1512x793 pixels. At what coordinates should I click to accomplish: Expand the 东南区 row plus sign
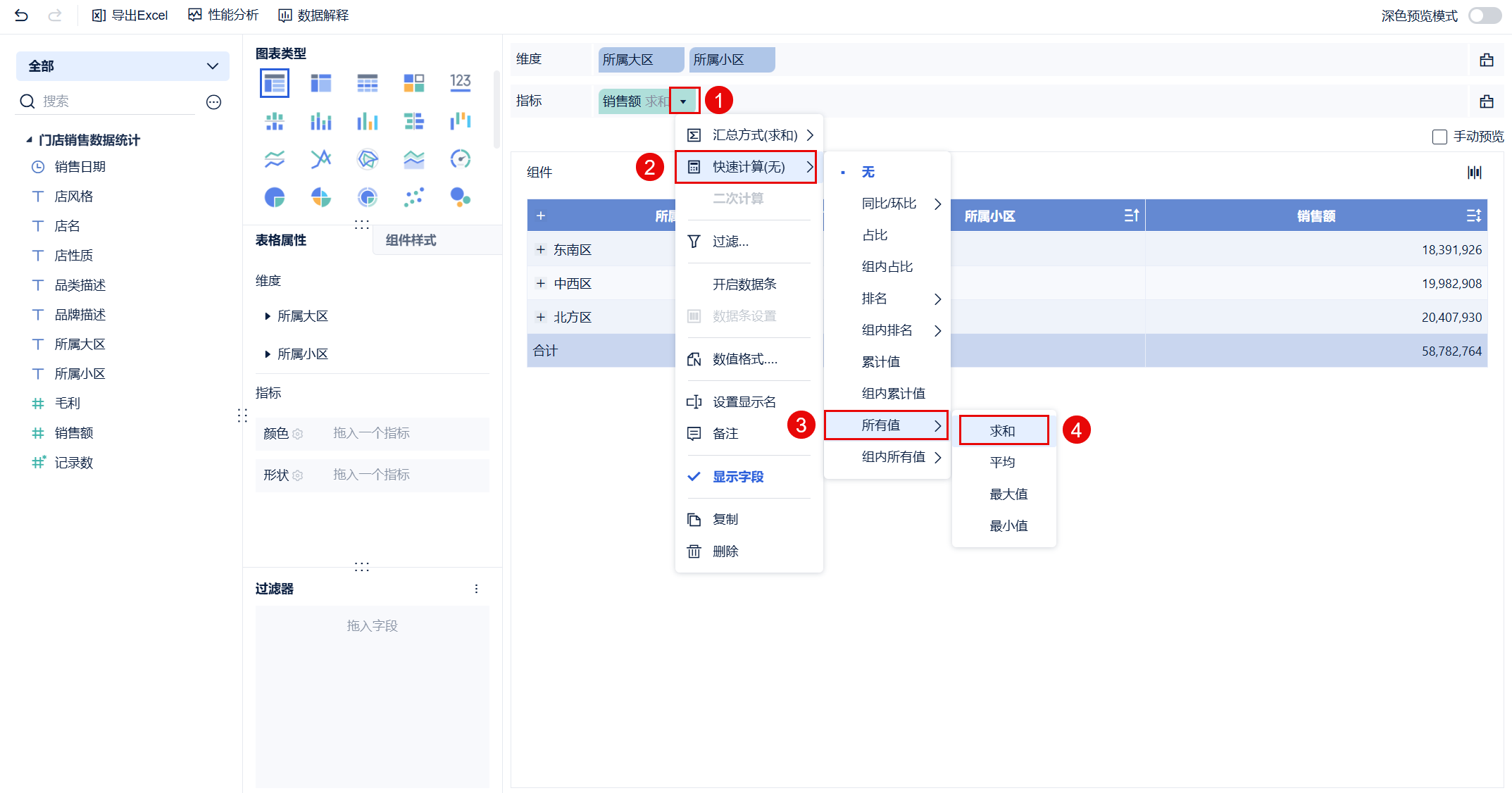coord(541,250)
